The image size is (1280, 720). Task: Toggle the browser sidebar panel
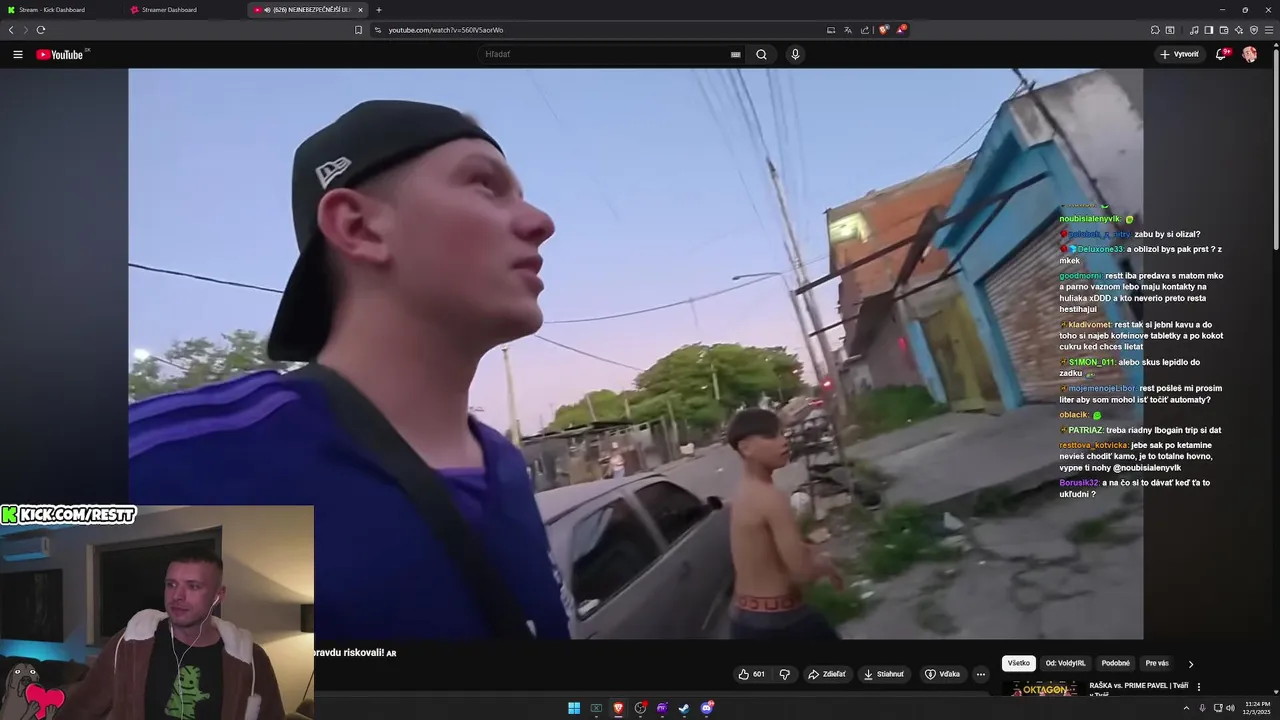coord(1209,30)
